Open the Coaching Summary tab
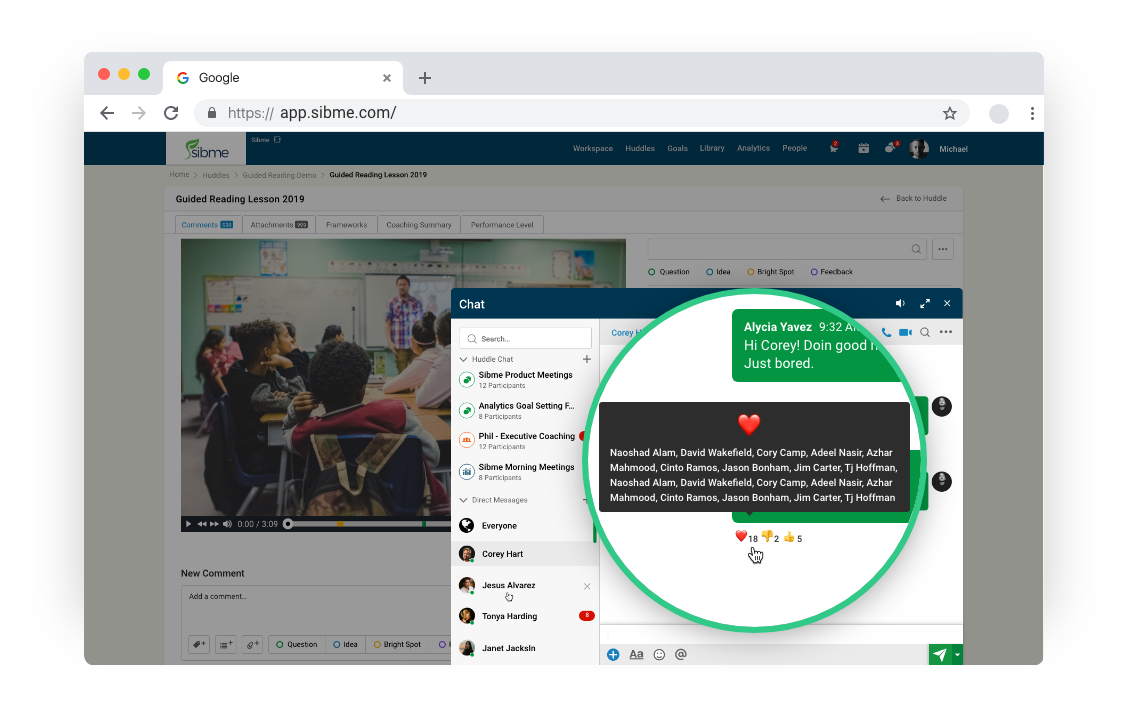This screenshot has width=1128, height=705. pos(419,224)
